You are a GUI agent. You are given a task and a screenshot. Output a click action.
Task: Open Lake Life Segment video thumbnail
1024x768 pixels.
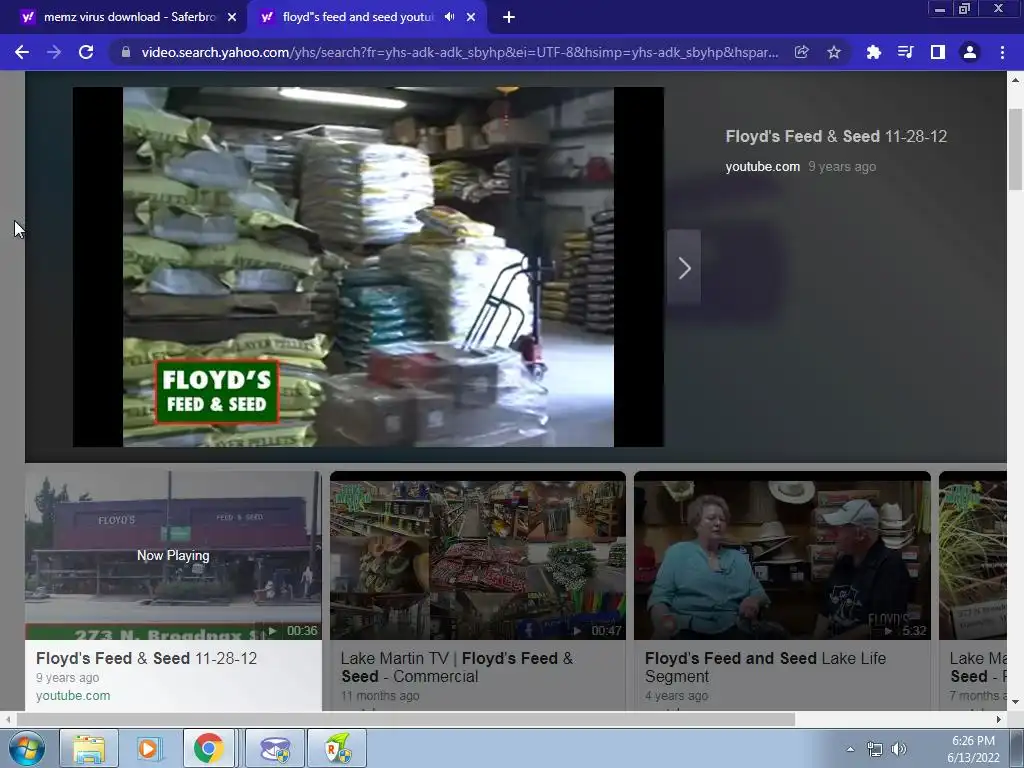[x=782, y=556]
